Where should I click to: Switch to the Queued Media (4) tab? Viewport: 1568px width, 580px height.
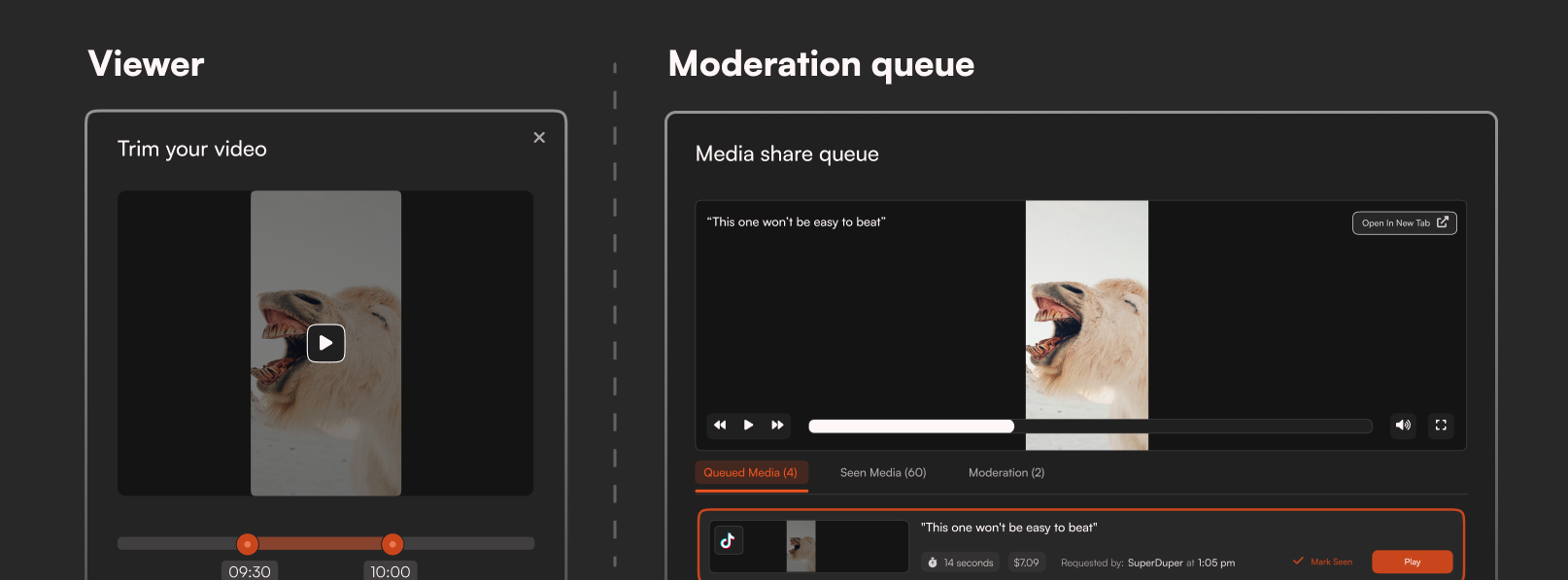click(750, 473)
